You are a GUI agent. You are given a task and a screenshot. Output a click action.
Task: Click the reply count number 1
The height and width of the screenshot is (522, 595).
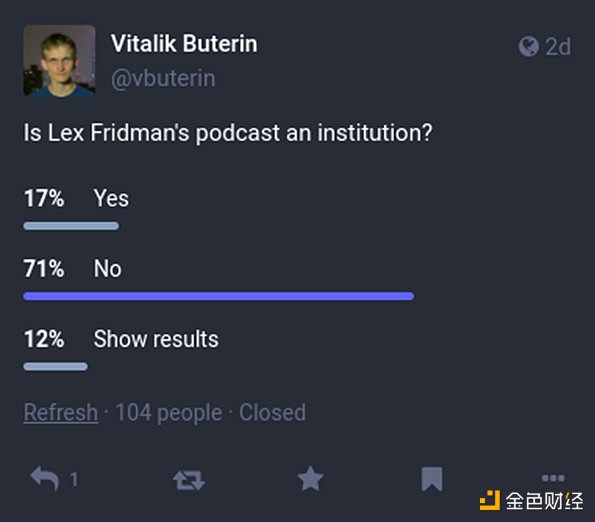pyautogui.click(x=74, y=480)
